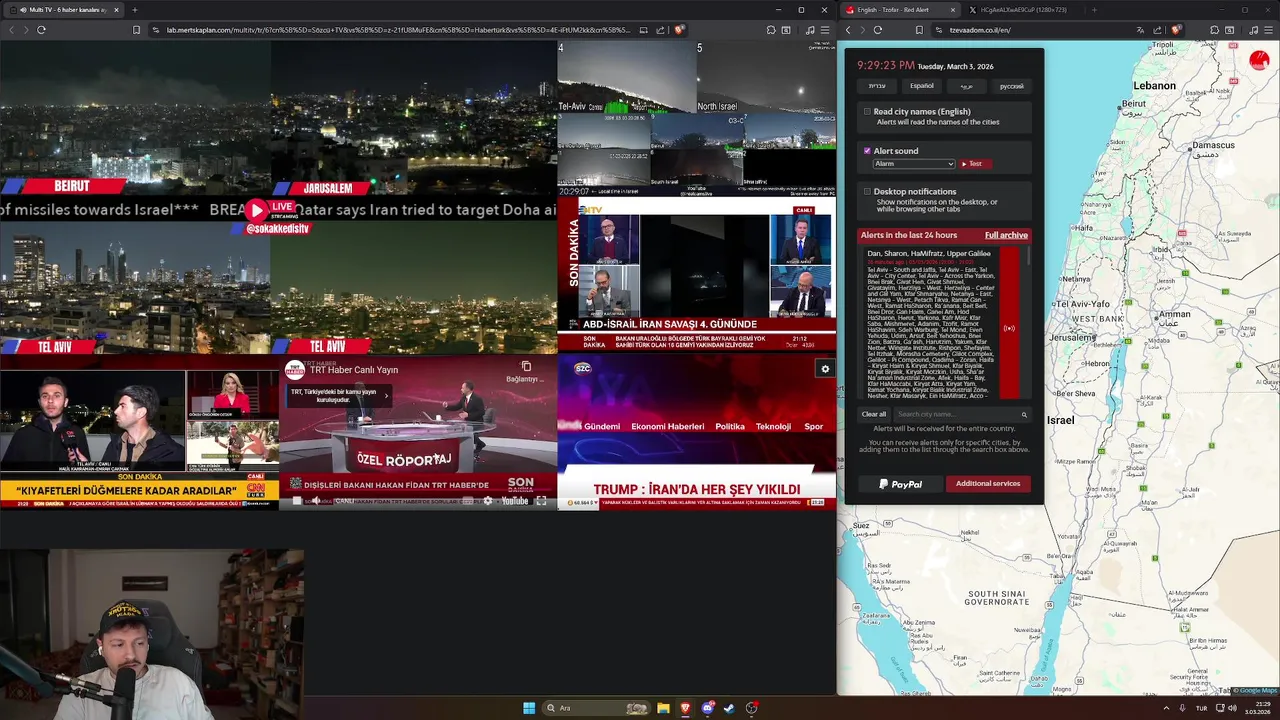
Task: Click share icon in Multi TV address bar
Action: (x=661, y=30)
